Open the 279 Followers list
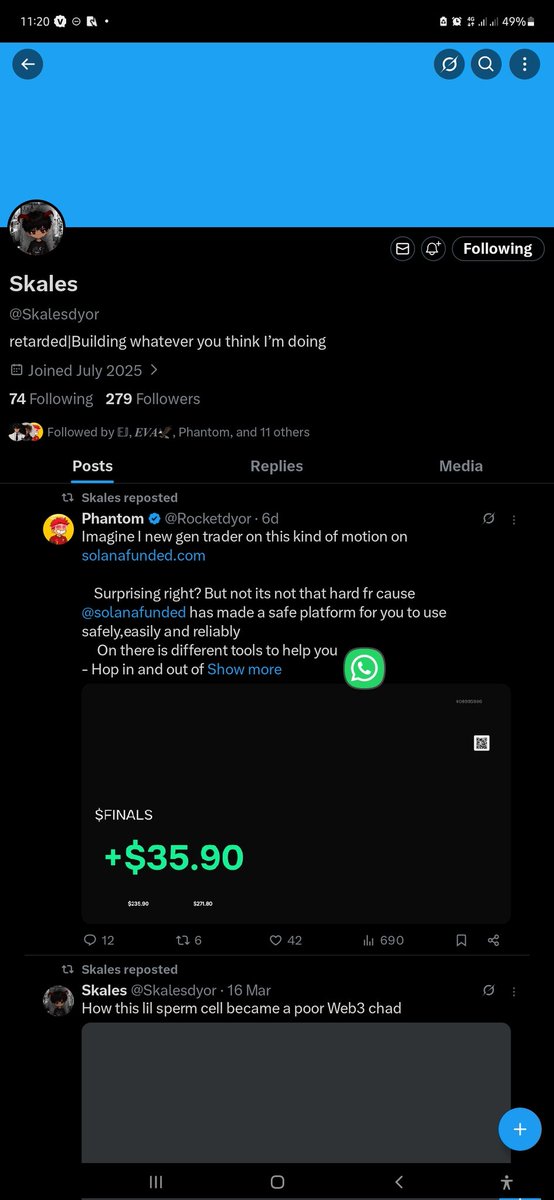This screenshot has width=554, height=1200. tap(153, 399)
